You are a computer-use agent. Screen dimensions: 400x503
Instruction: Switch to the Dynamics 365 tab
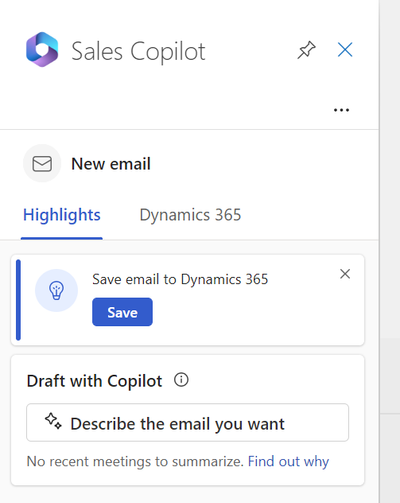(190, 215)
